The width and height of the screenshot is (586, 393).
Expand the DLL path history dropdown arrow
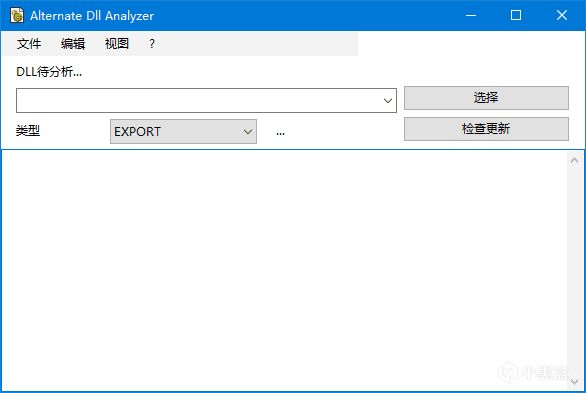click(388, 100)
